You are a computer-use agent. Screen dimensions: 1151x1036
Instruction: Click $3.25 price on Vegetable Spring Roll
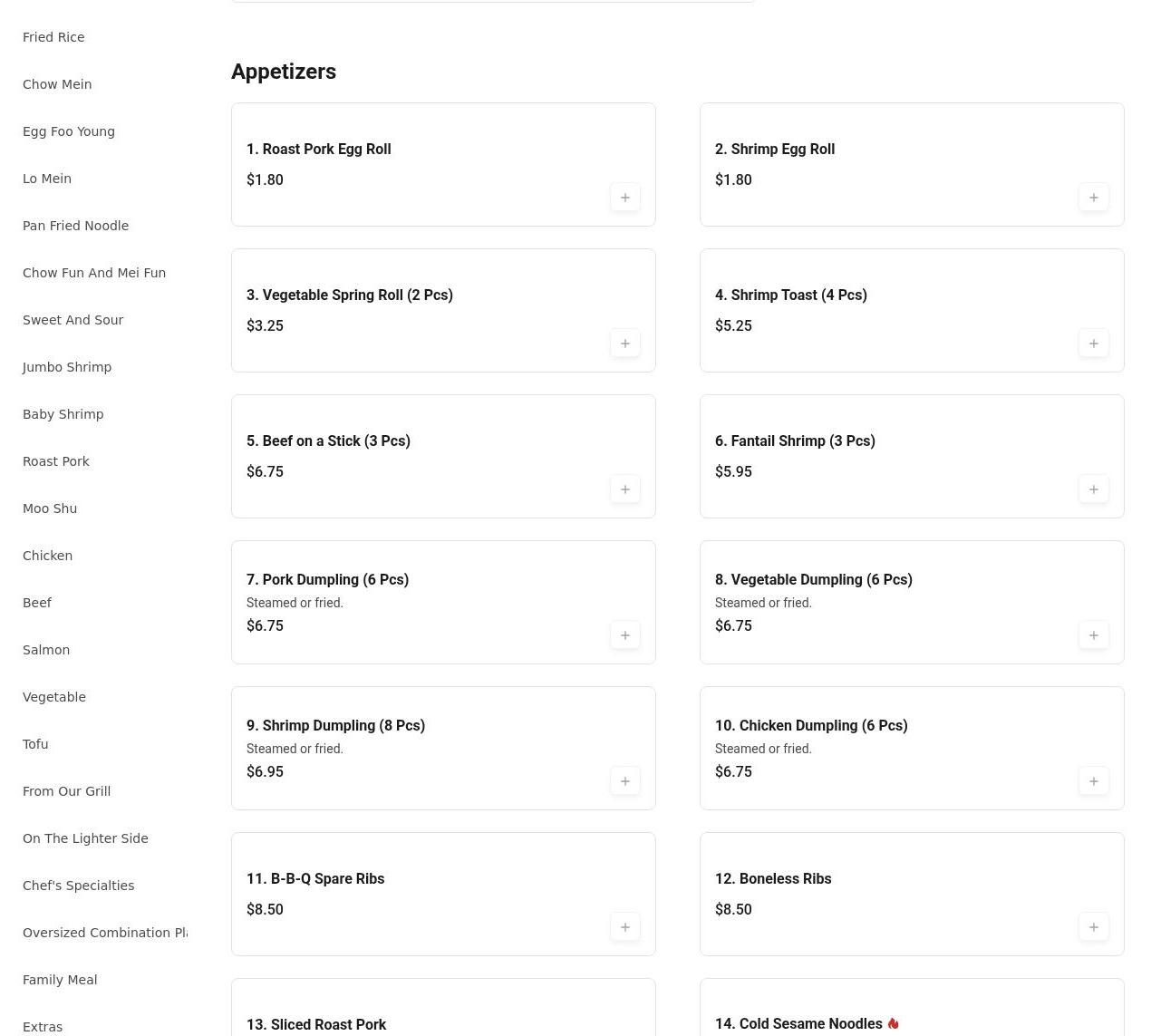point(265,325)
